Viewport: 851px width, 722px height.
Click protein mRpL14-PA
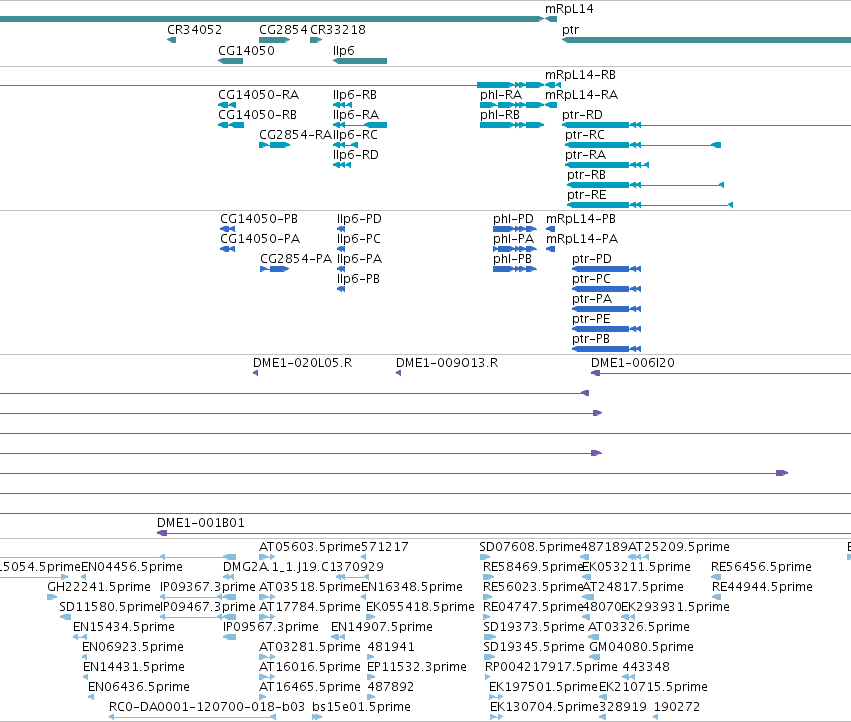coord(550,249)
